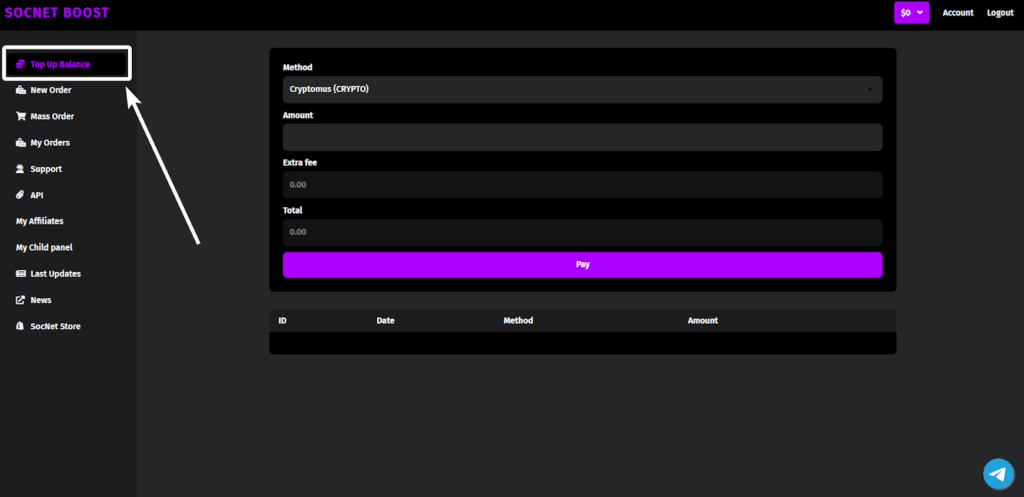
Task: Click the News external-link icon
Action: tap(21, 300)
